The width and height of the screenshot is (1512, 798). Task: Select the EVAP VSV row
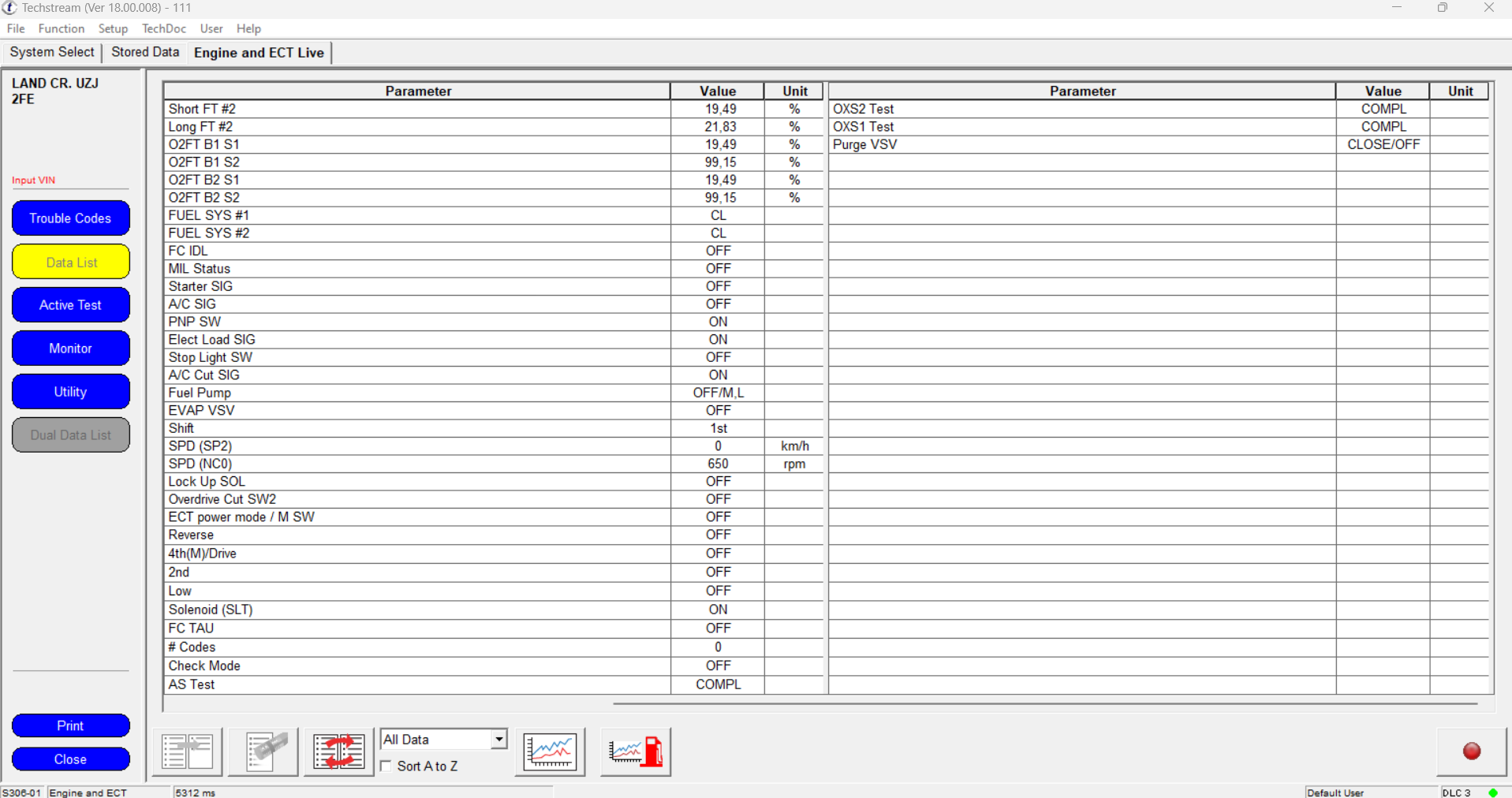click(x=493, y=410)
